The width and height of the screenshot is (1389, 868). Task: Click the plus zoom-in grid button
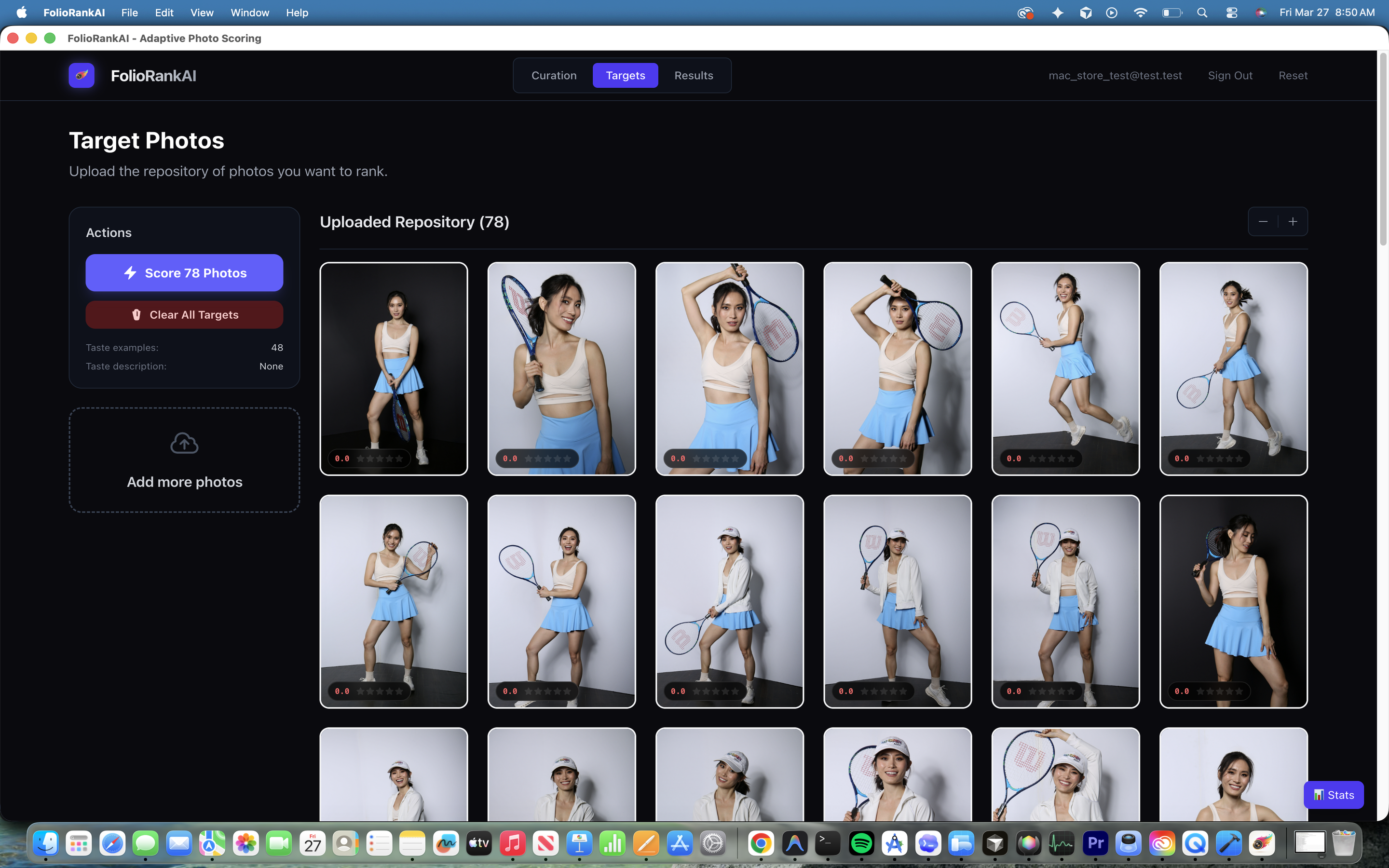coord(1293,222)
